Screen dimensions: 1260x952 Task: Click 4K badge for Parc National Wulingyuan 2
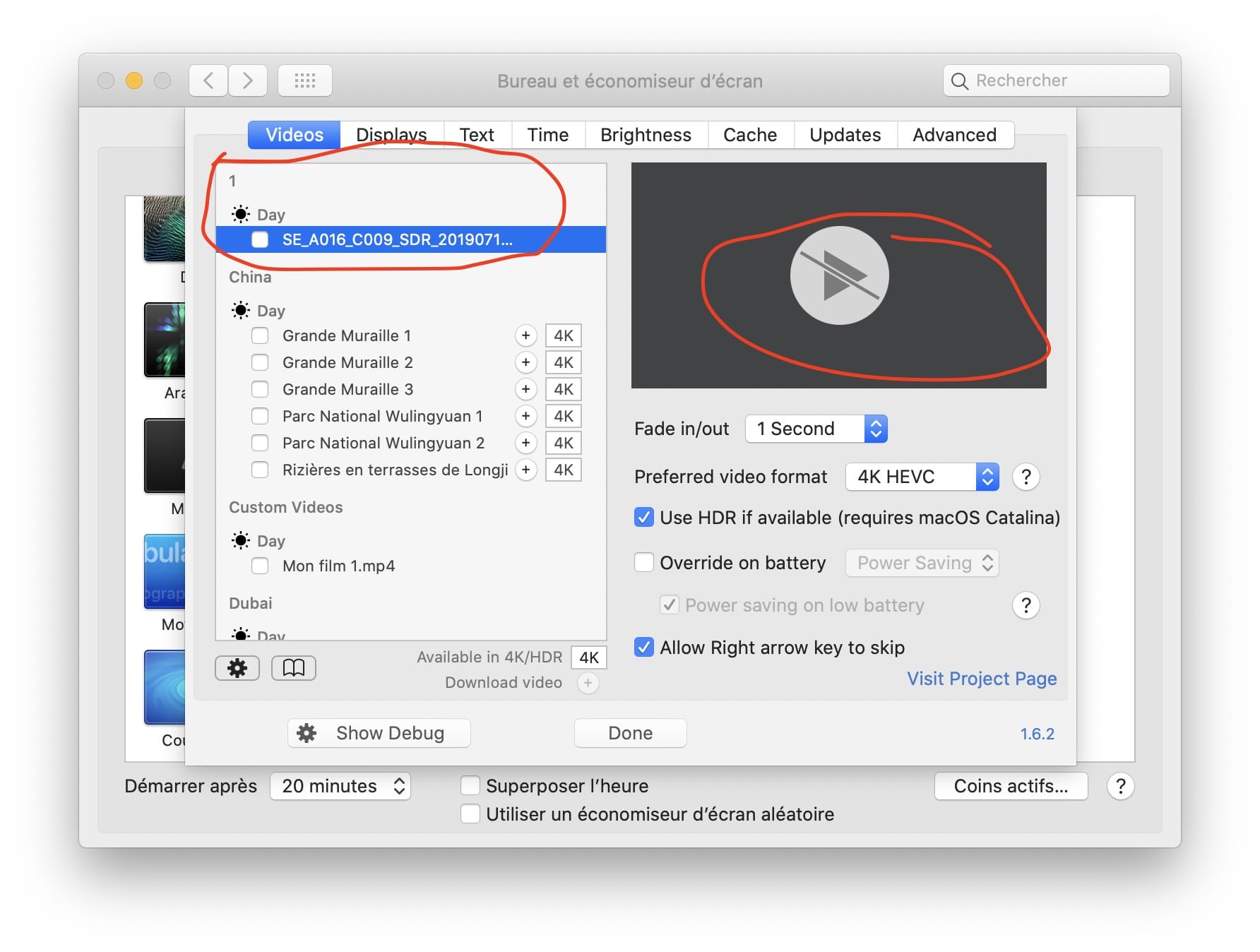click(564, 443)
